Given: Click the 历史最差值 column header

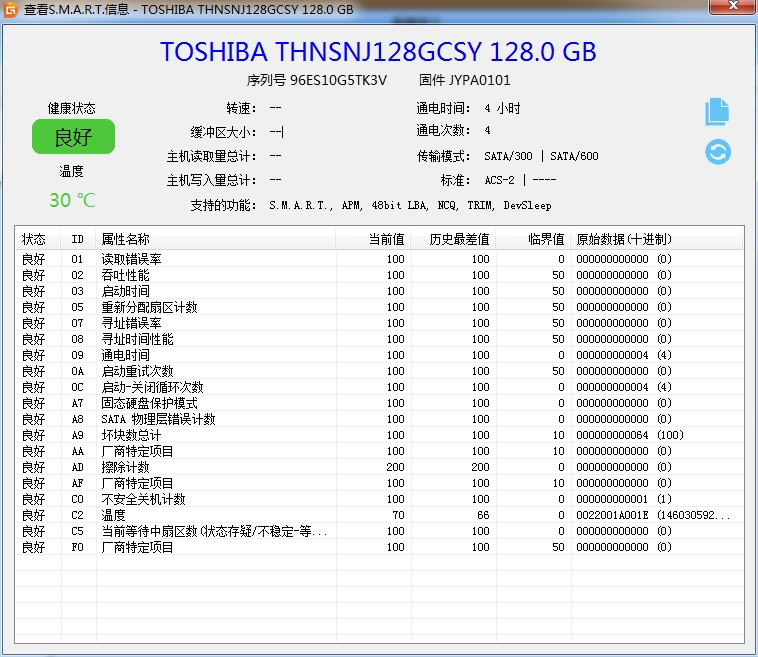Looking at the screenshot, I should click(453, 239).
